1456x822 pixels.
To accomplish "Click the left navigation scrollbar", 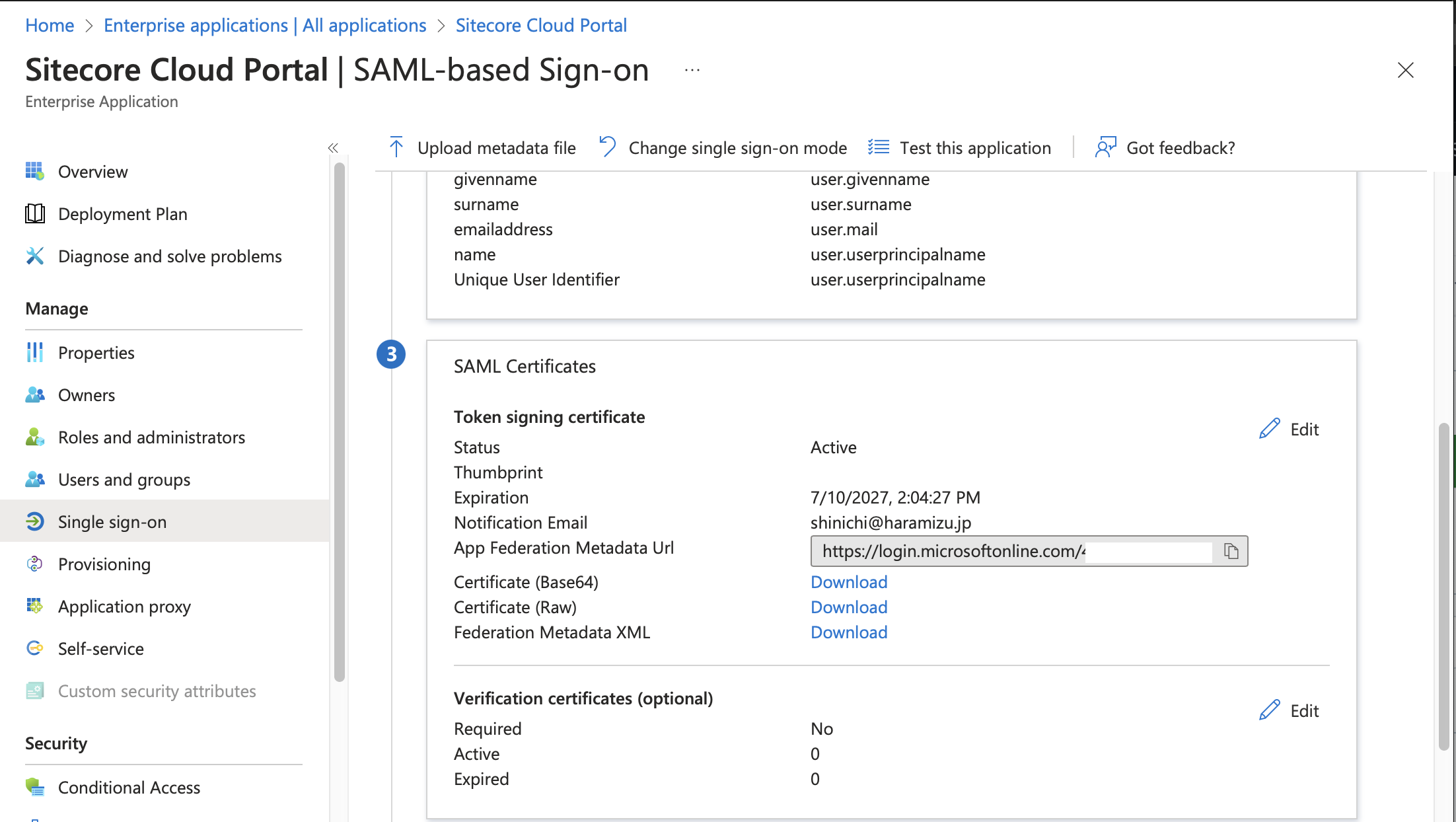I will (340, 422).
